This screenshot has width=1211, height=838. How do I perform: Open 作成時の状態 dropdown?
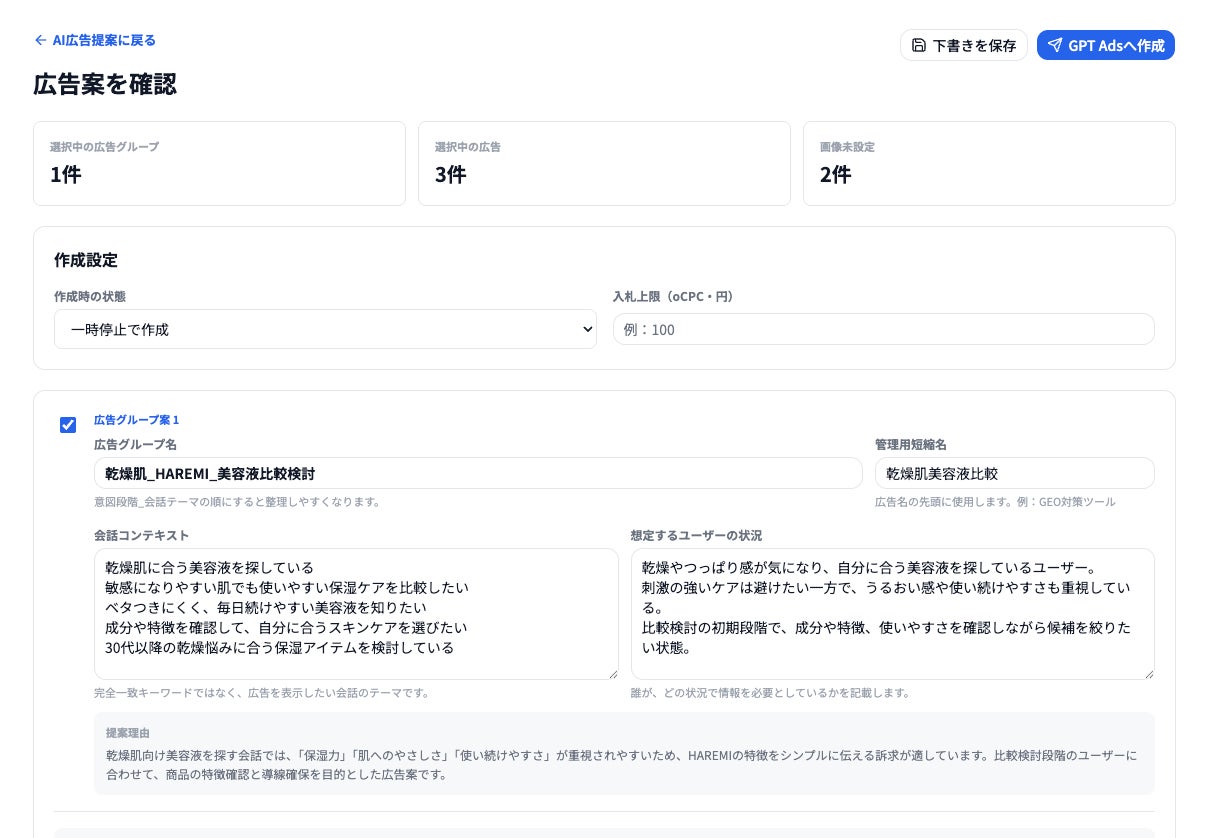(x=325, y=329)
